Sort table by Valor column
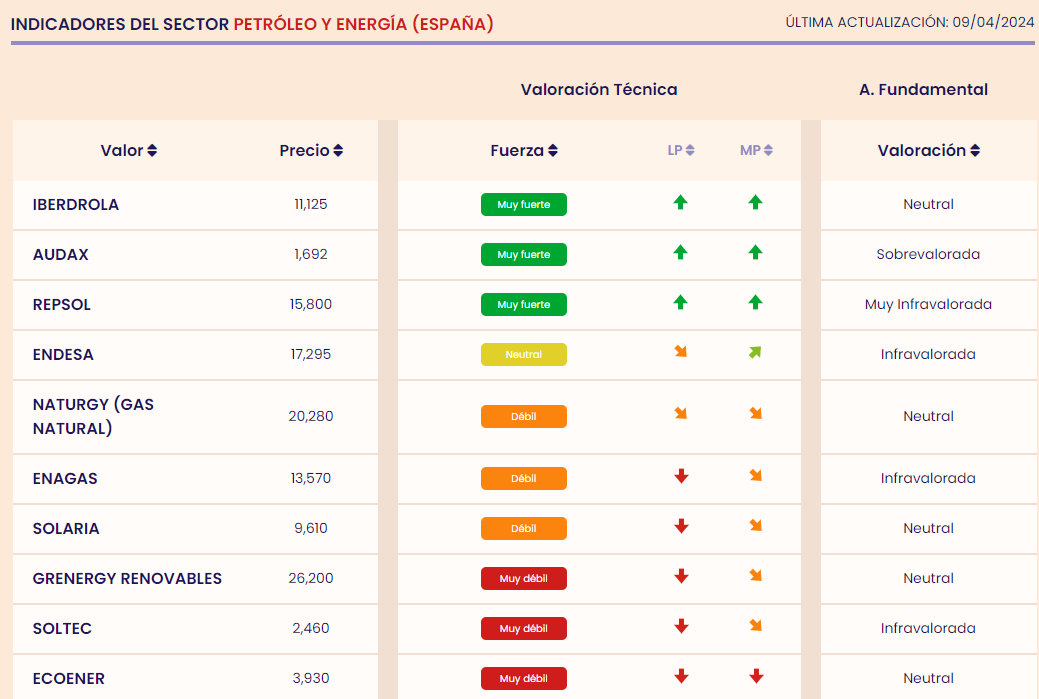 129,151
